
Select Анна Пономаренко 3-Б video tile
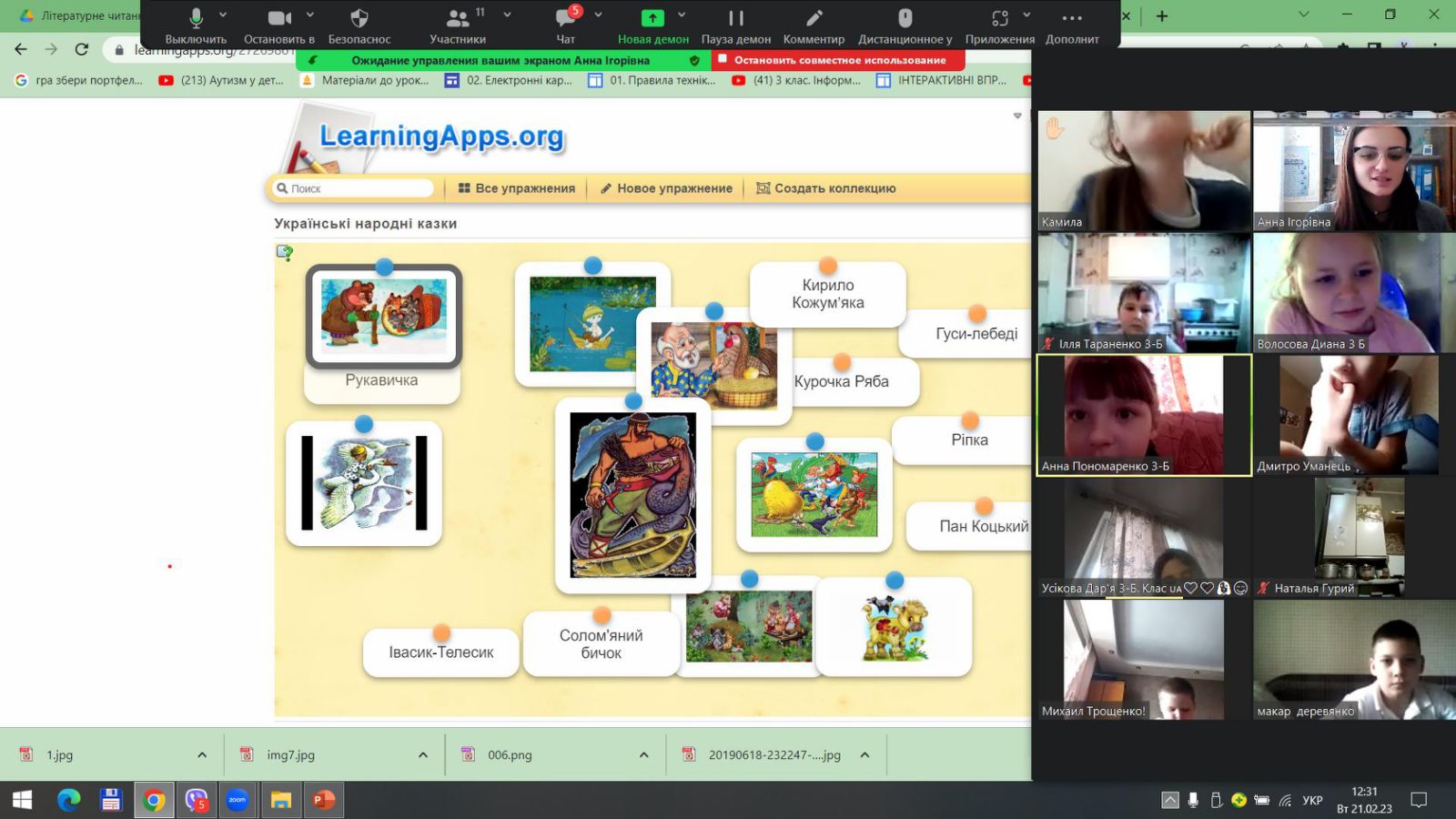pos(1144,415)
